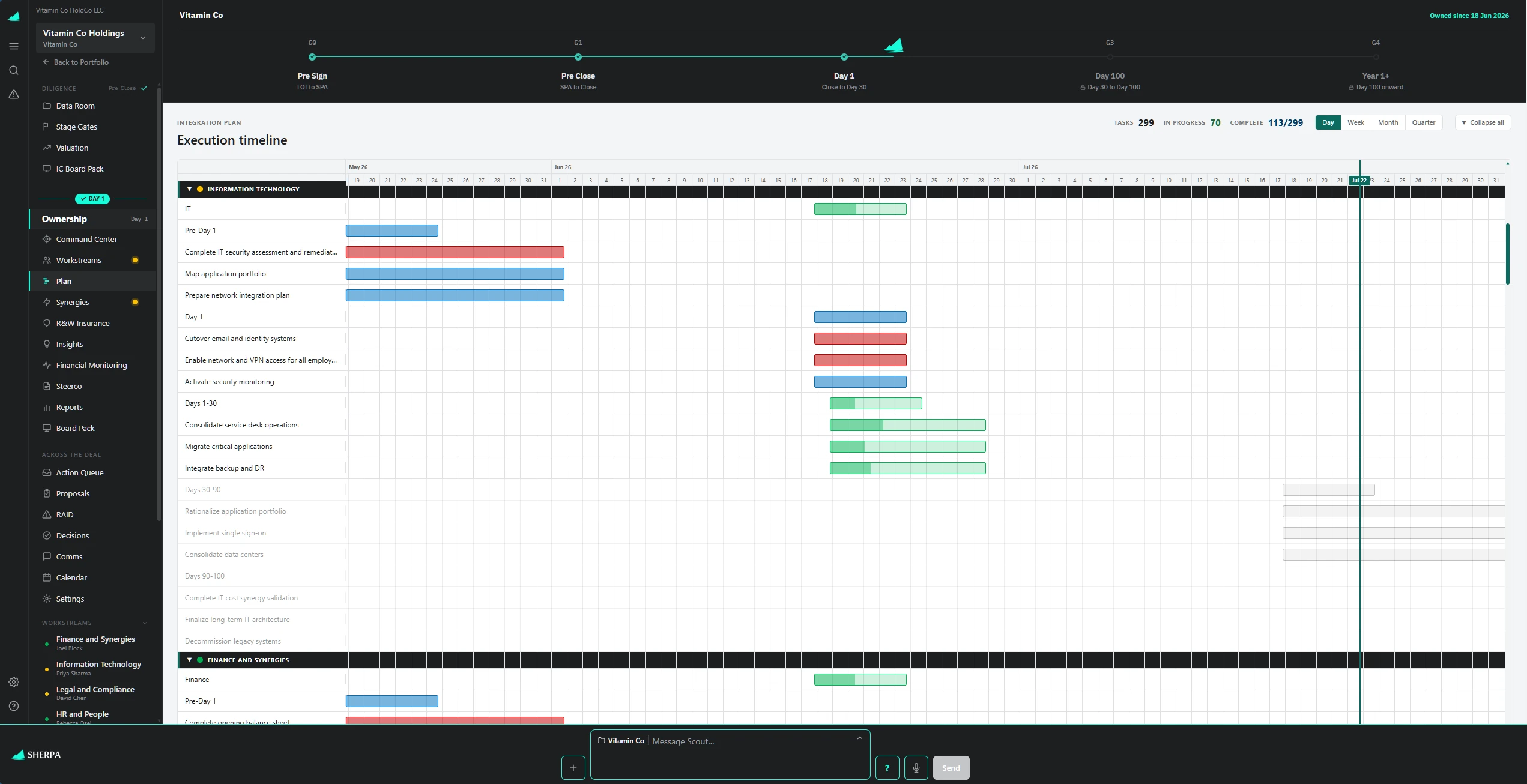This screenshot has height=784, width=1527.
Task: Open Valuation trend item
Action: tap(92, 148)
